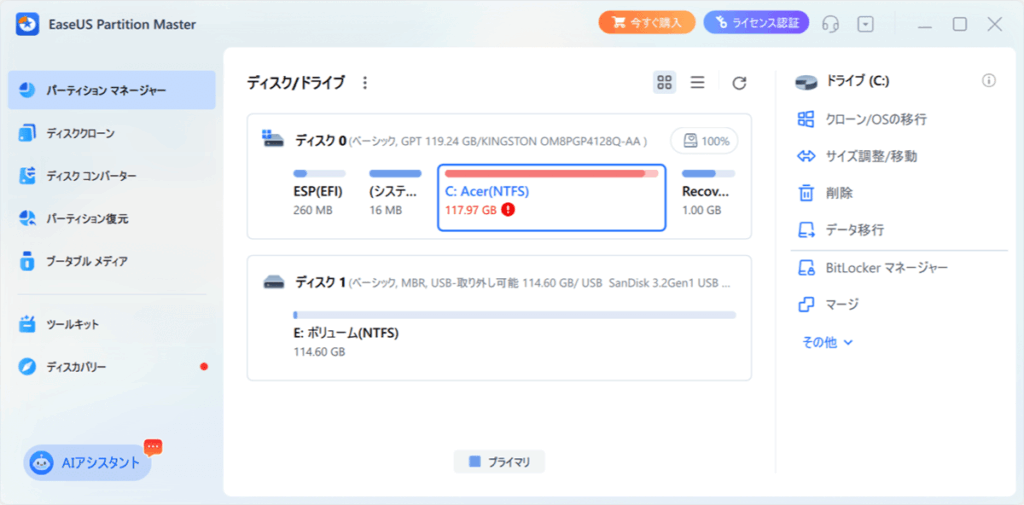
Task: Click the info icon beside Drive (C:)
Action: click(988, 81)
